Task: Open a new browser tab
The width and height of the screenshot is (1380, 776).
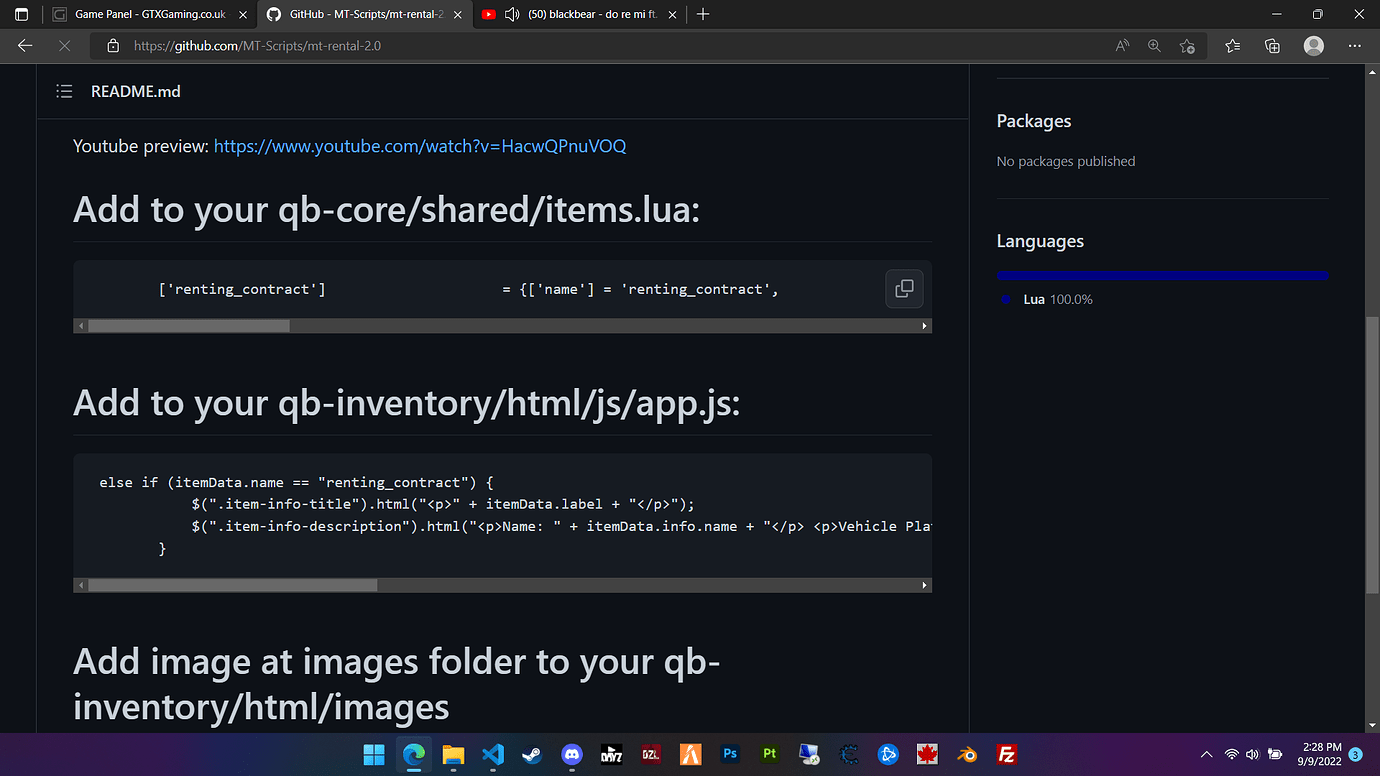Action: (x=703, y=14)
